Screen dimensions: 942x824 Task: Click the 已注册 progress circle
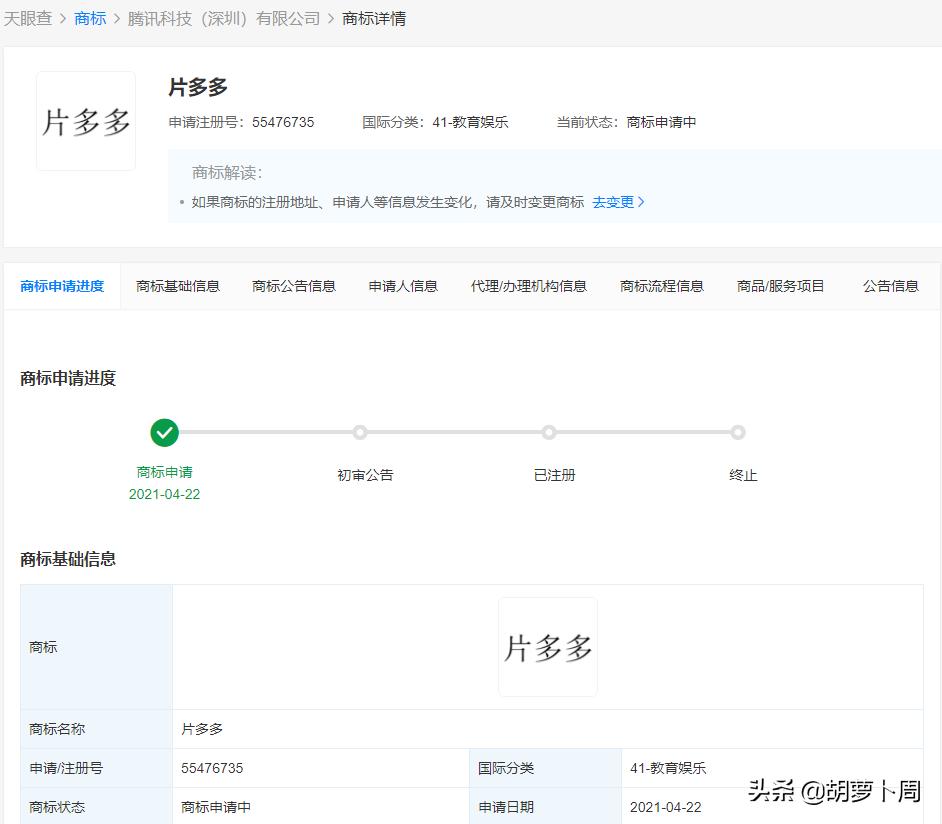548,432
